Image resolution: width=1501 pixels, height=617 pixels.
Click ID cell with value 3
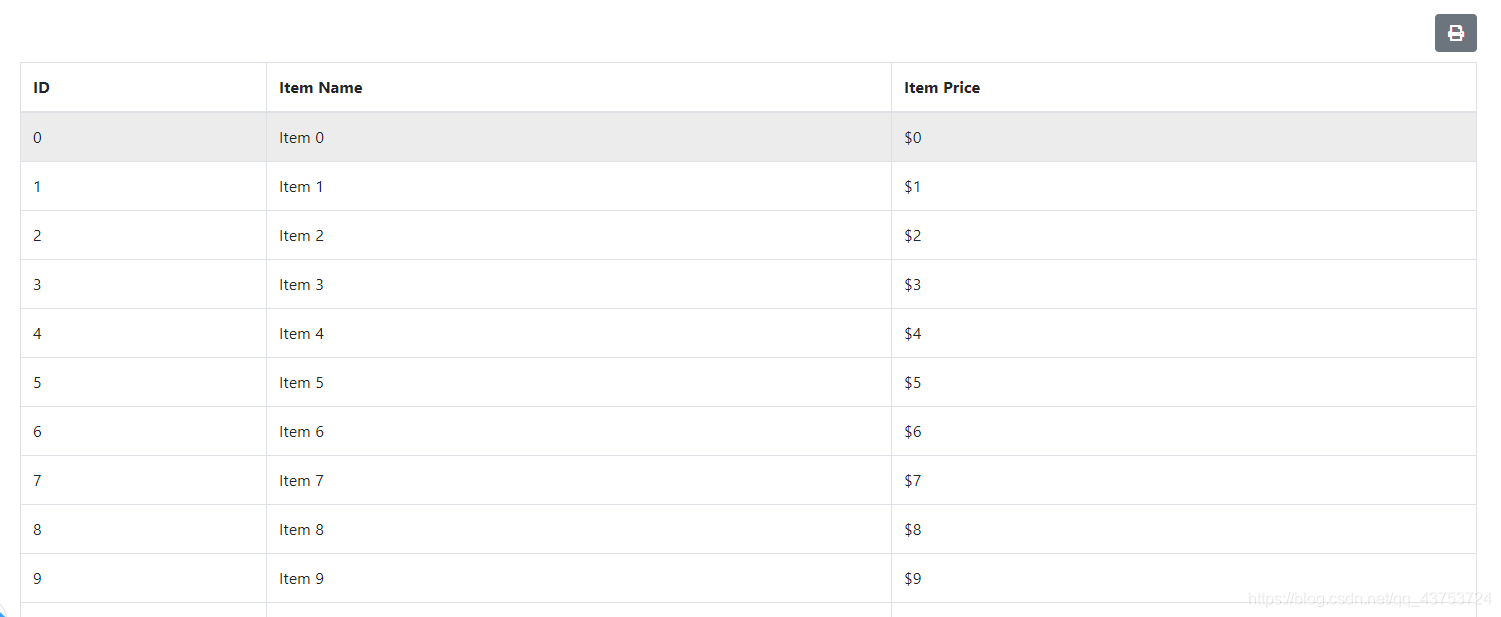coord(144,285)
